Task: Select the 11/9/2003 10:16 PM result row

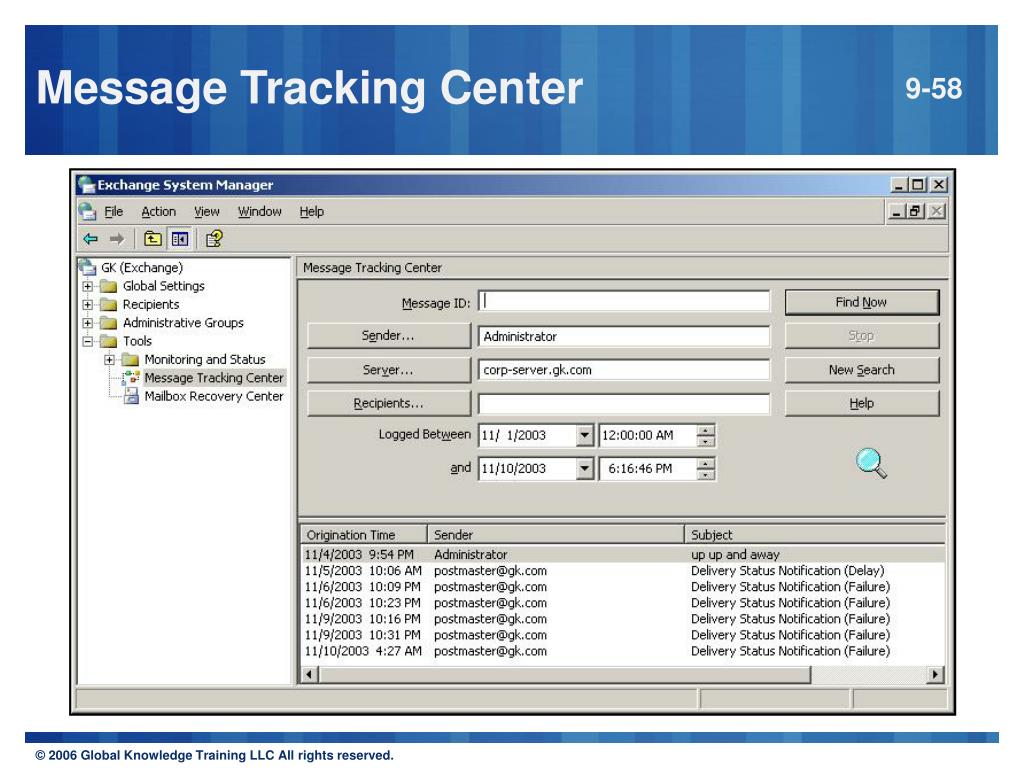Action: [622, 618]
